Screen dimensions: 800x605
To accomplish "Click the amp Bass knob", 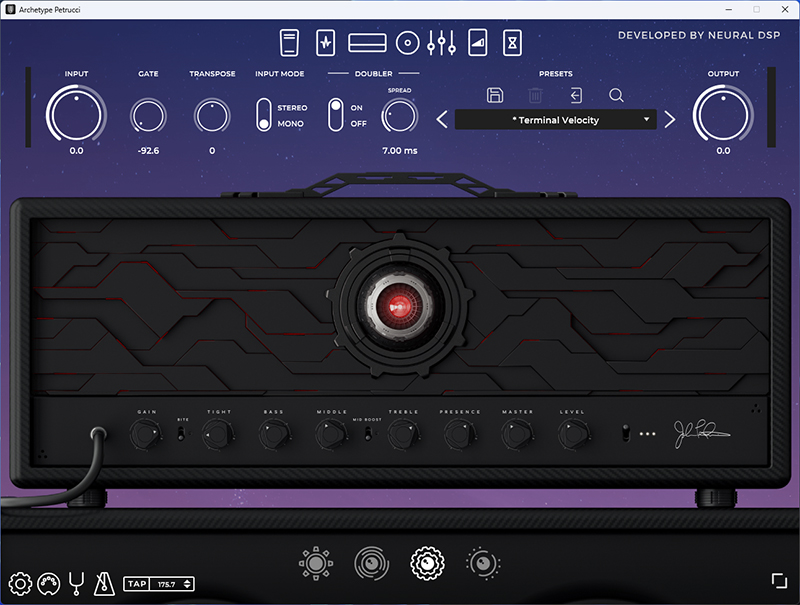I will point(275,435).
